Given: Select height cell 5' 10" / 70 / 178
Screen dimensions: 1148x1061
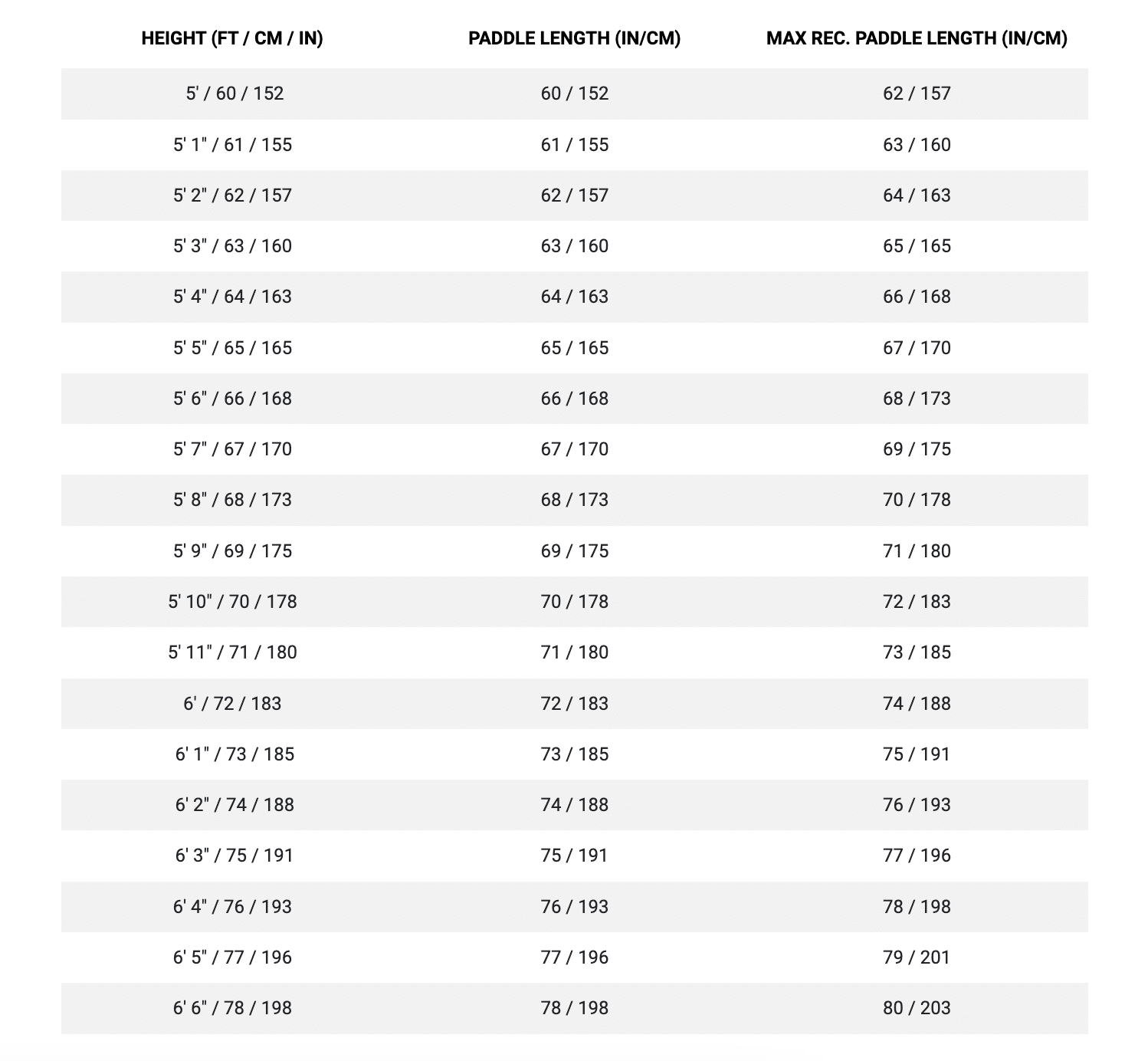Looking at the screenshot, I should [x=232, y=602].
